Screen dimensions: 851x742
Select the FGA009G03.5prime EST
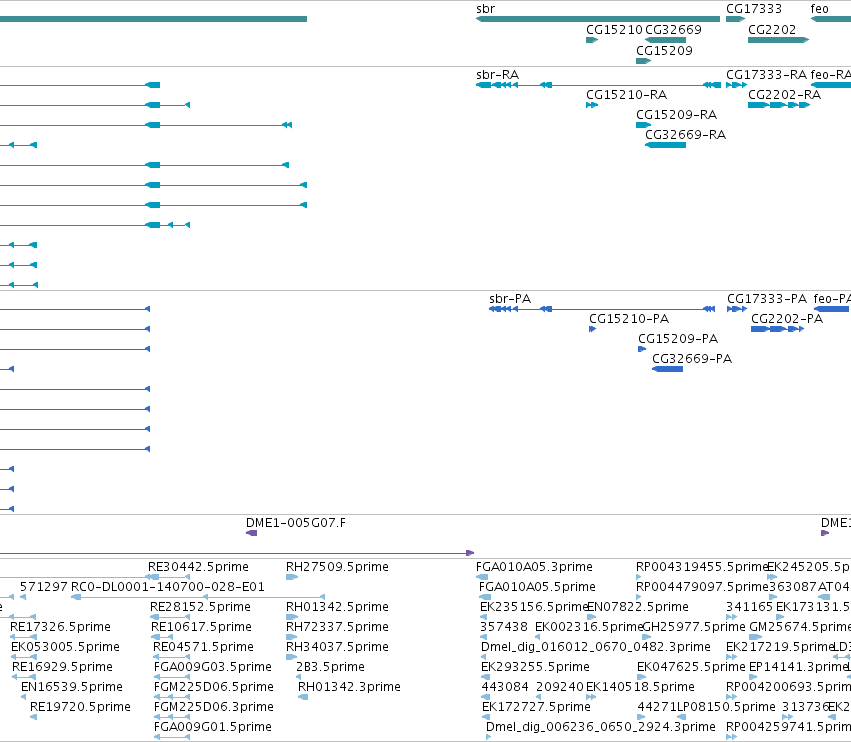[172, 677]
